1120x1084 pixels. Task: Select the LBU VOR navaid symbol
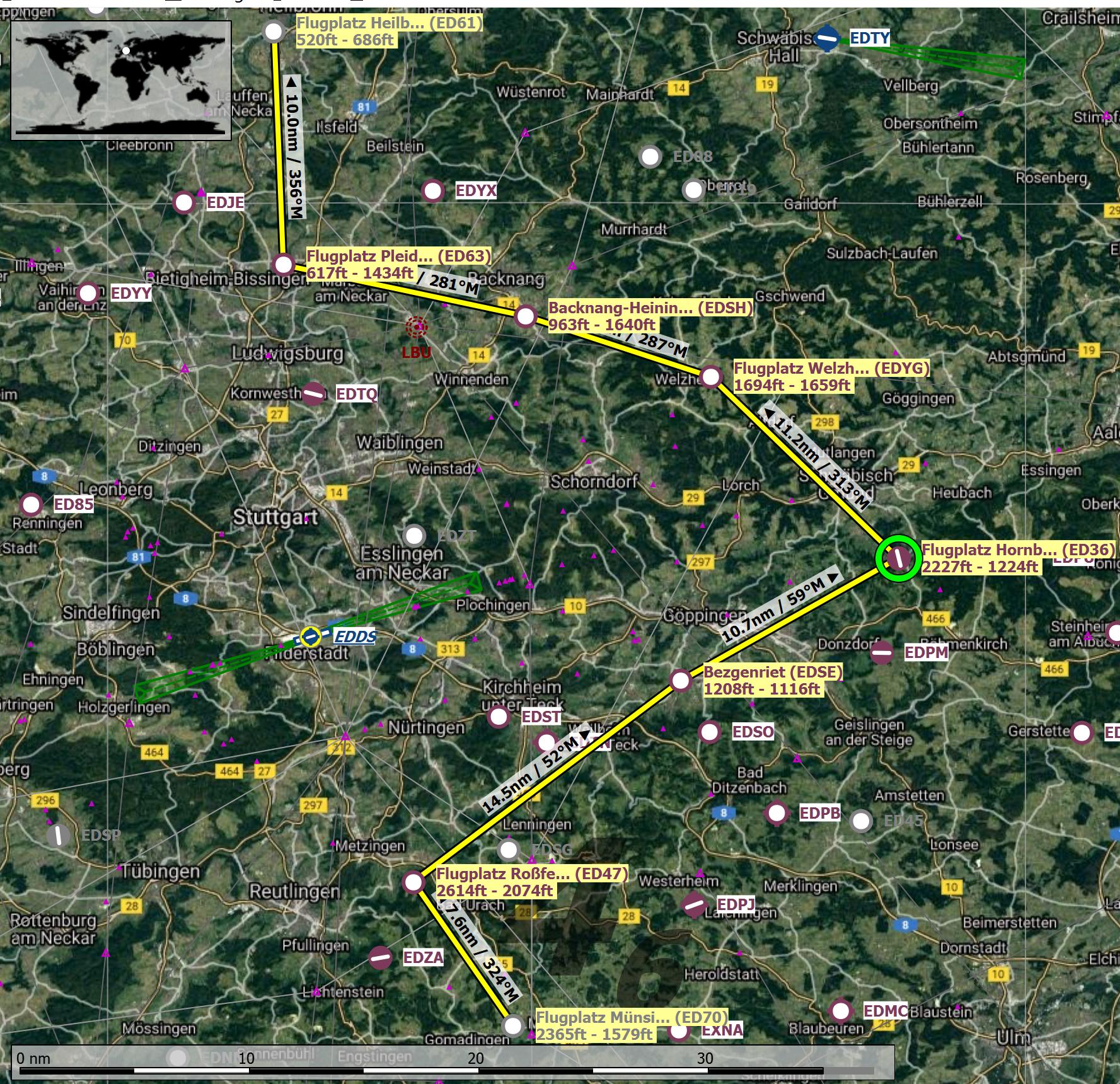click(417, 327)
